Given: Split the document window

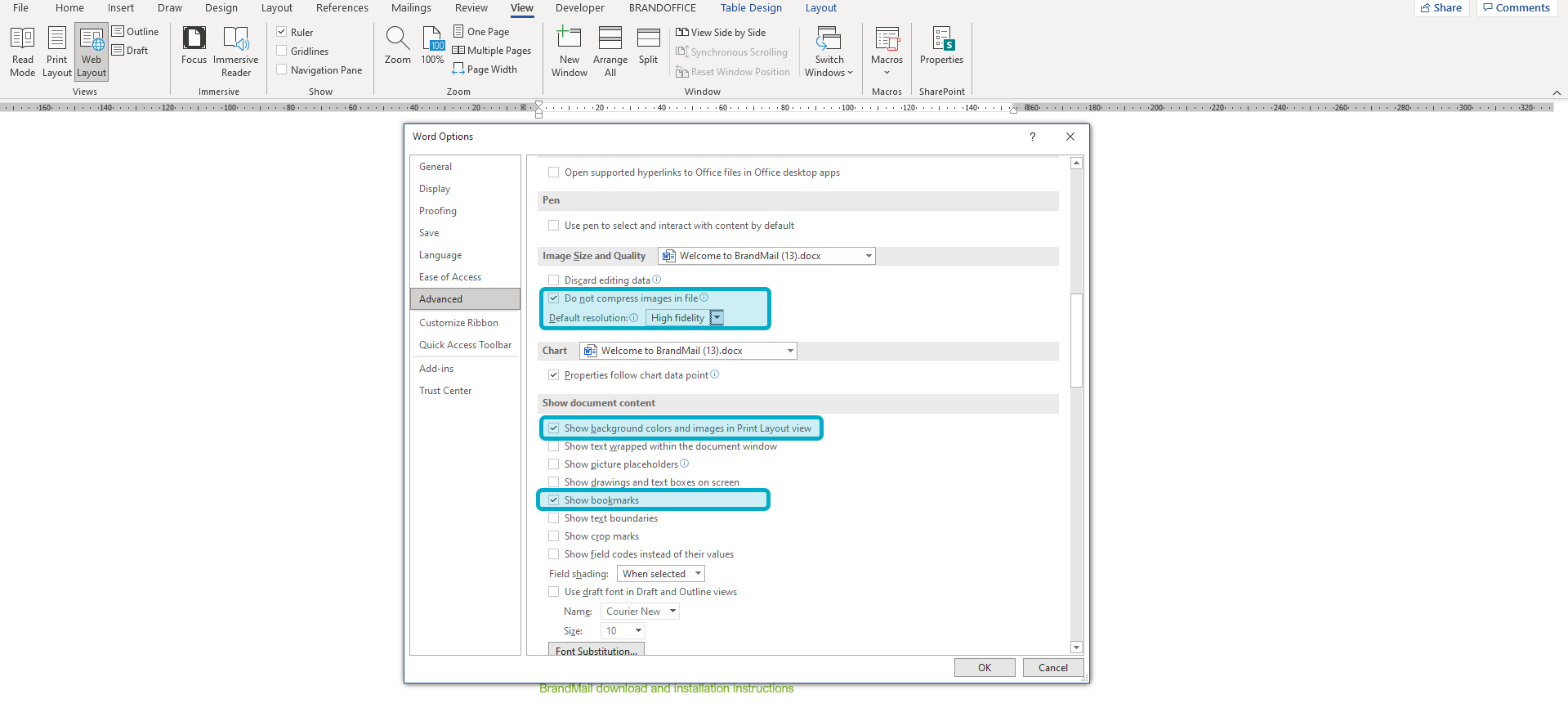Looking at the screenshot, I should pos(649,45).
